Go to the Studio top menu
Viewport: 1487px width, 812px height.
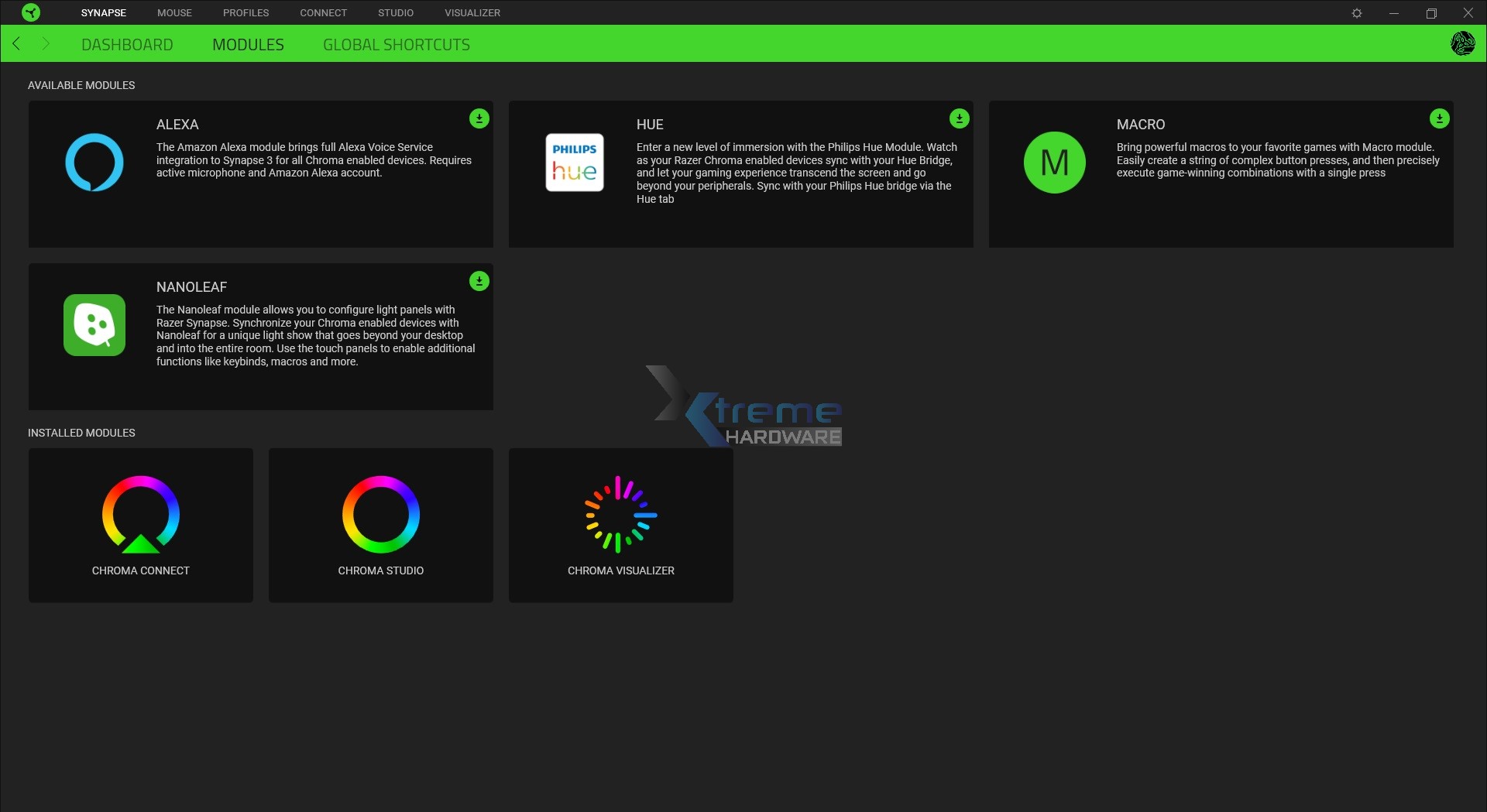click(x=396, y=13)
